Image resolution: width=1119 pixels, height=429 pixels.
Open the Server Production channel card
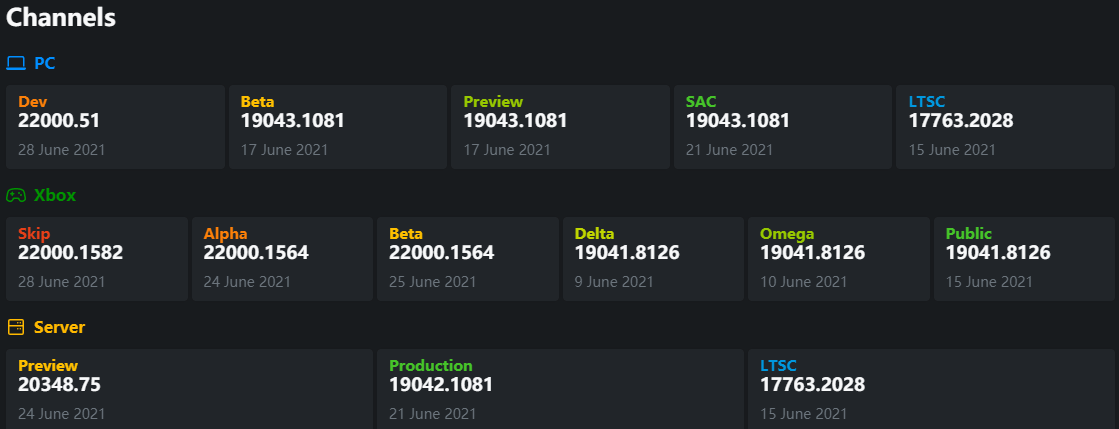pos(560,389)
